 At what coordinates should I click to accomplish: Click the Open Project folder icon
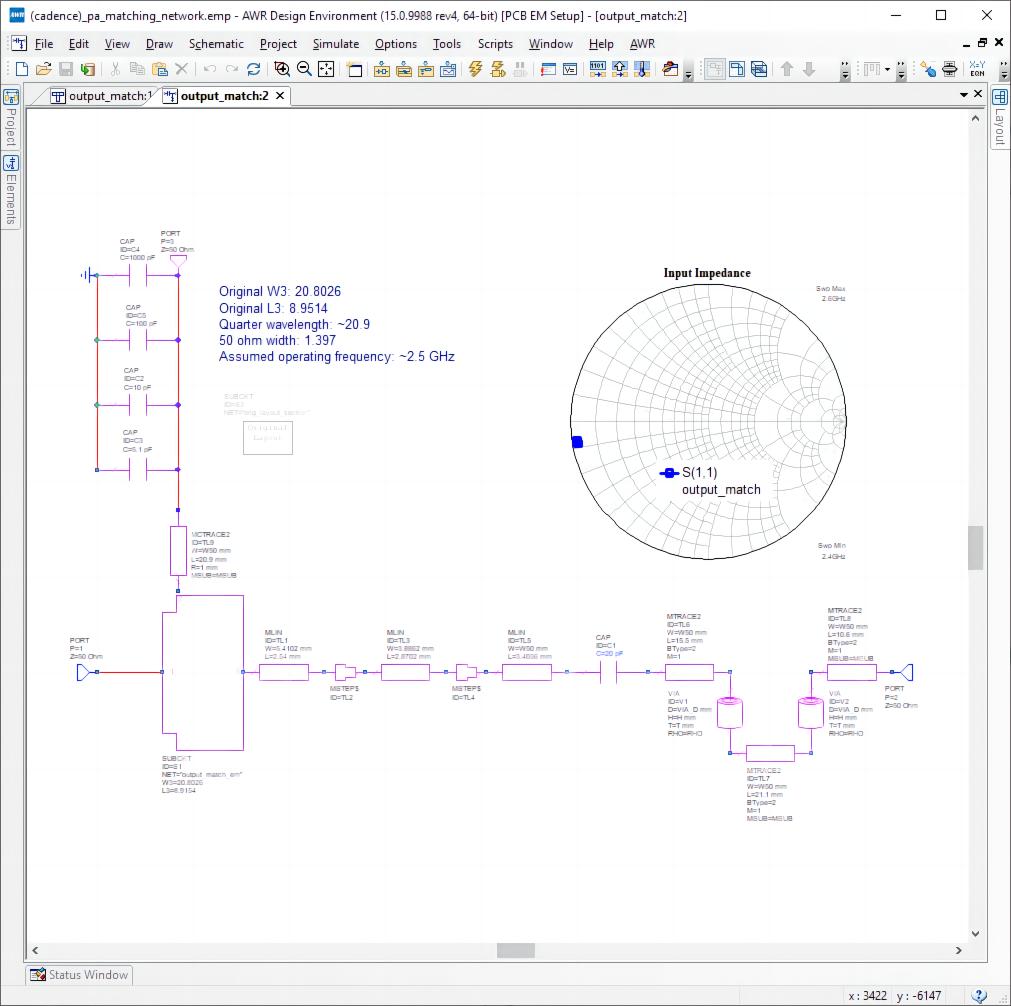(x=43, y=69)
